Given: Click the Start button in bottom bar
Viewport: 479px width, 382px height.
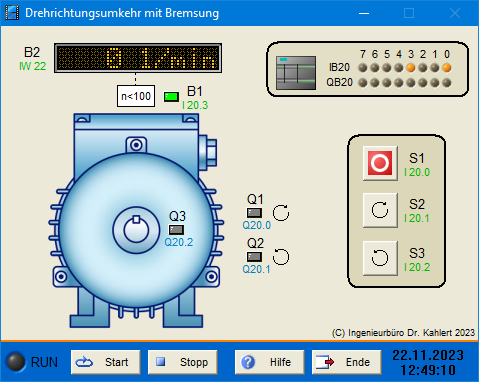Looking at the screenshot, I should 106,362.
